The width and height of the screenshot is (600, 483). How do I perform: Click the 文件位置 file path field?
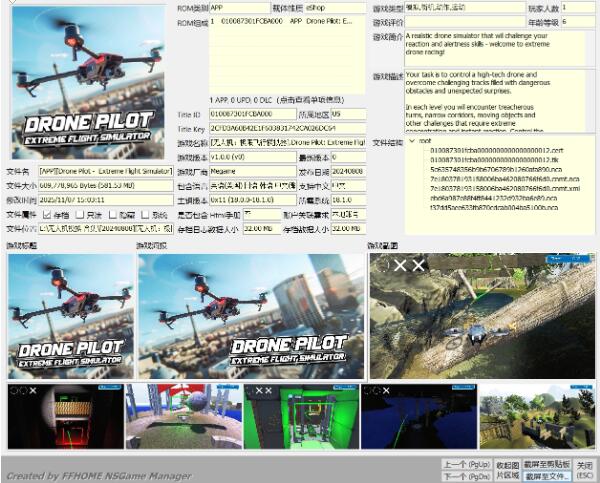pyautogui.click(x=106, y=229)
